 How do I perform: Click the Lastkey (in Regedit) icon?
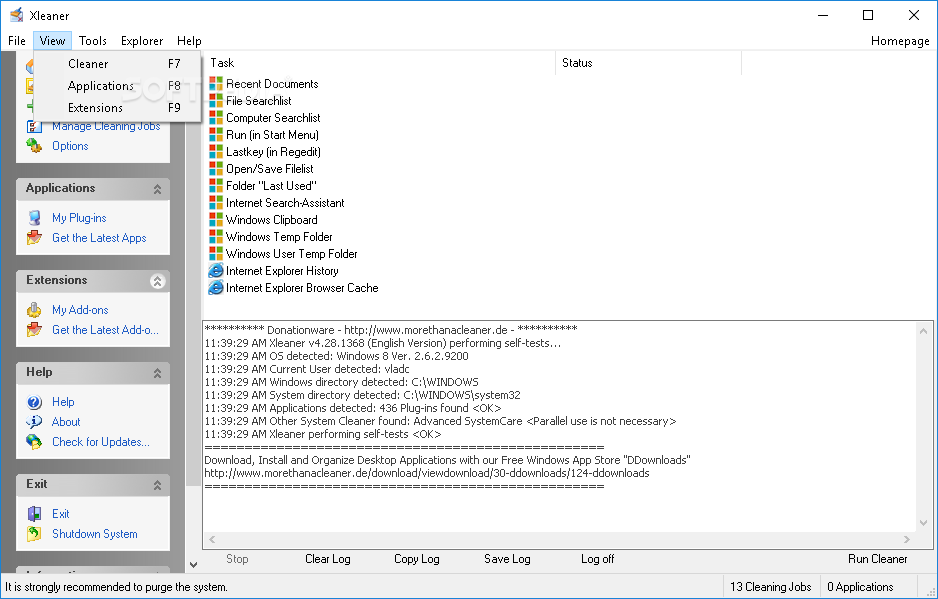215,152
